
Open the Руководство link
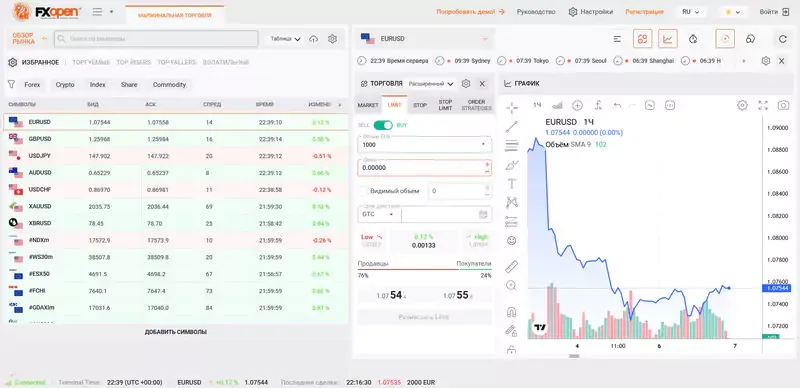(536, 12)
